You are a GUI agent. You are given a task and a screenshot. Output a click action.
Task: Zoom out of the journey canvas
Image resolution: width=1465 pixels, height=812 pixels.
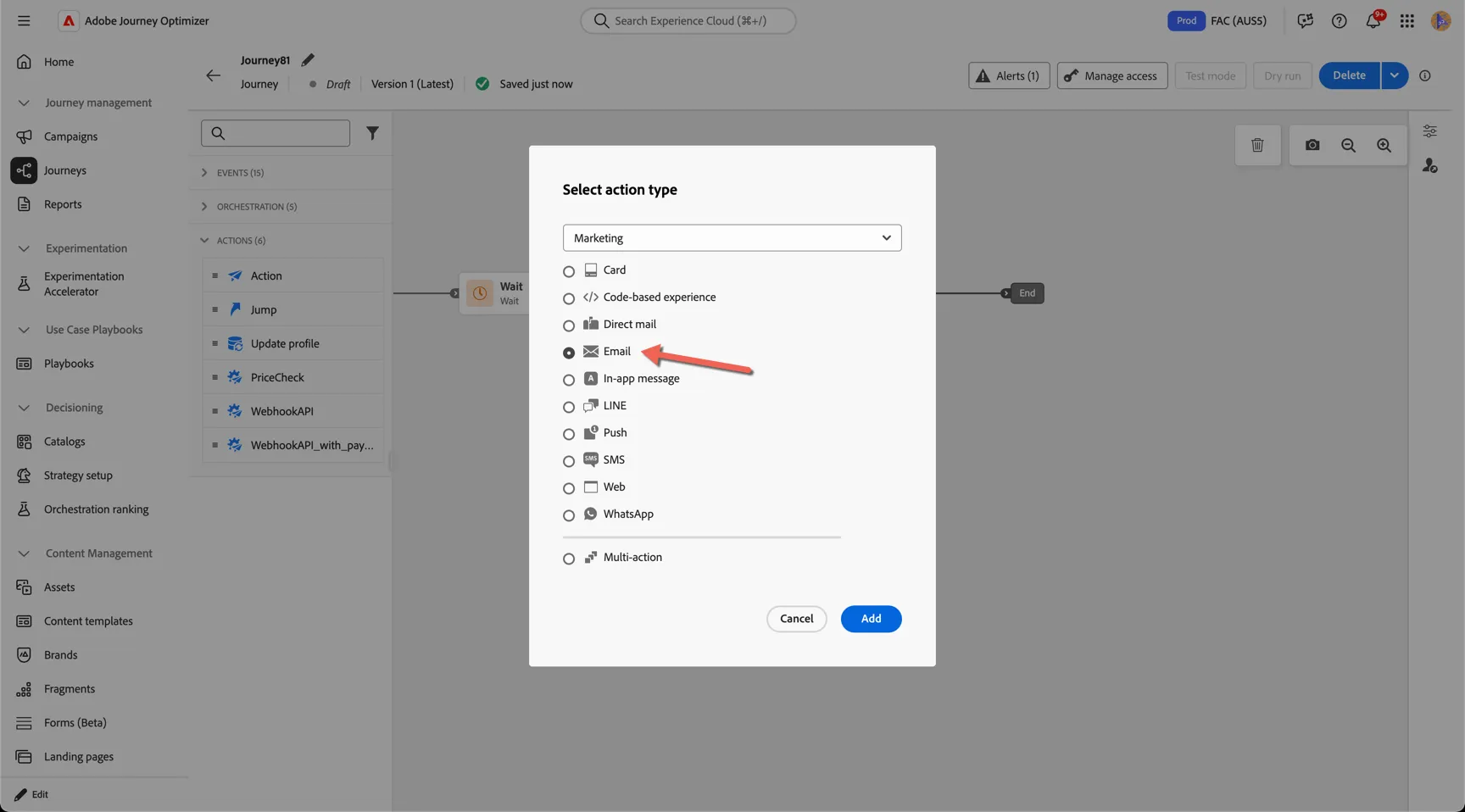click(x=1348, y=145)
